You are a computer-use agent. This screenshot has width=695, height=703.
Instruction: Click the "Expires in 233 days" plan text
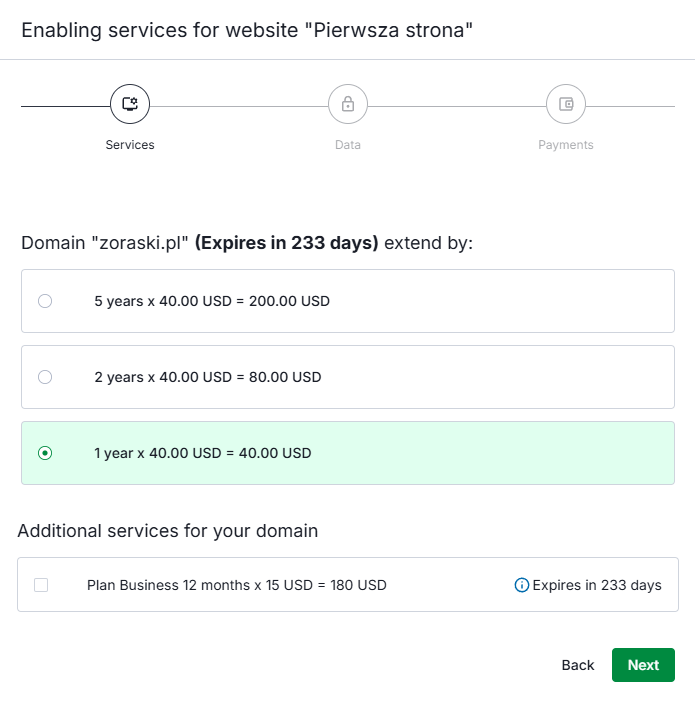pyautogui.click(x=597, y=585)
